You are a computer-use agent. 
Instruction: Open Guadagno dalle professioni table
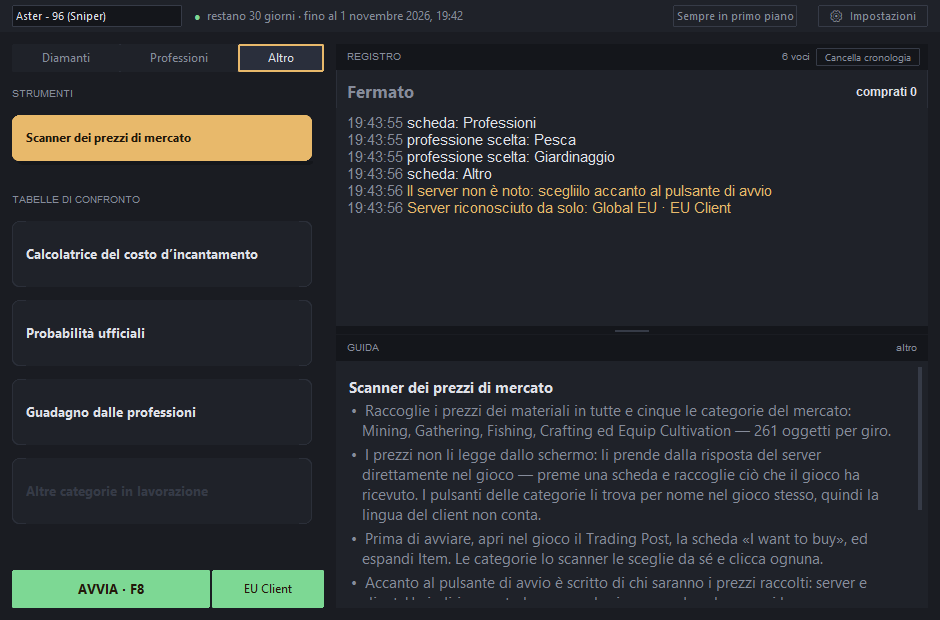tap(162, 413)
